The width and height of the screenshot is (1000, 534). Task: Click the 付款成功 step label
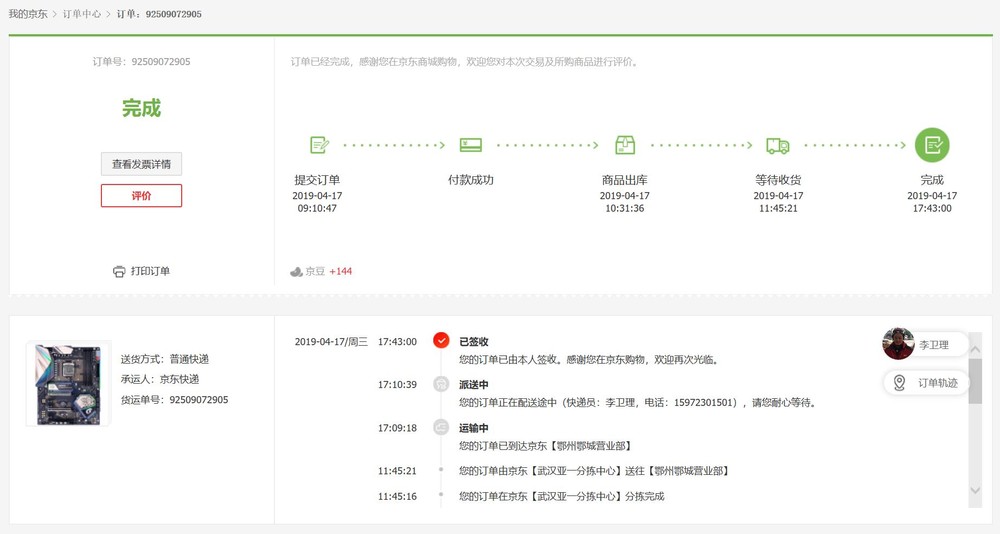pos(471,180)
